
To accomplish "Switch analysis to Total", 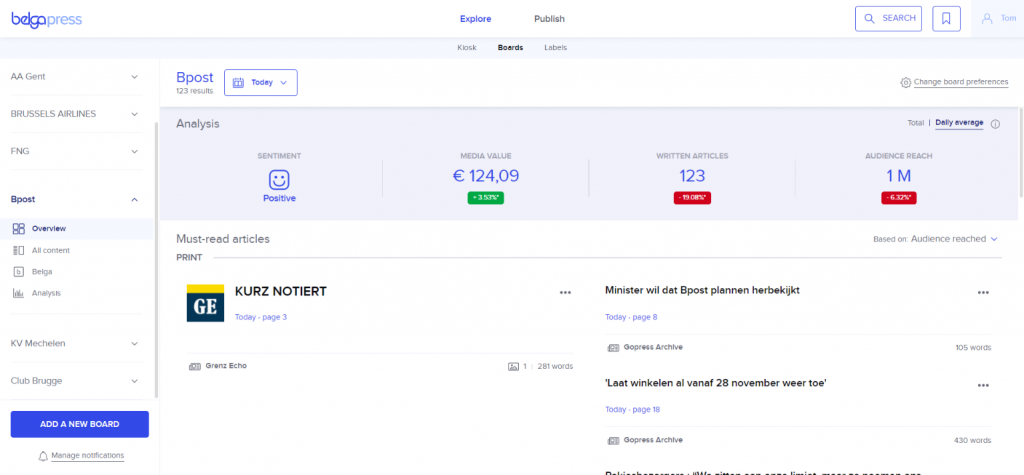I will [x=916, y=123].
